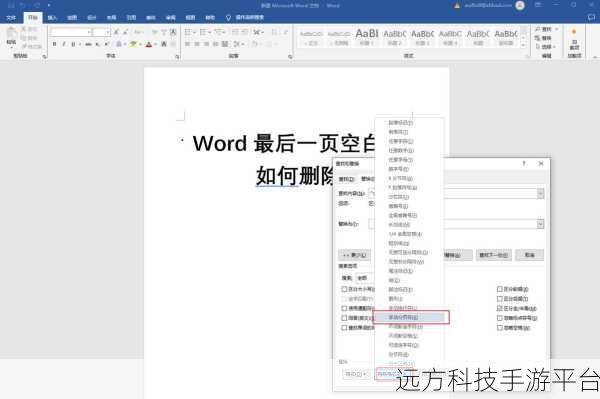Enable 使用通配符 wildcards checkbox

coord(344,308)
